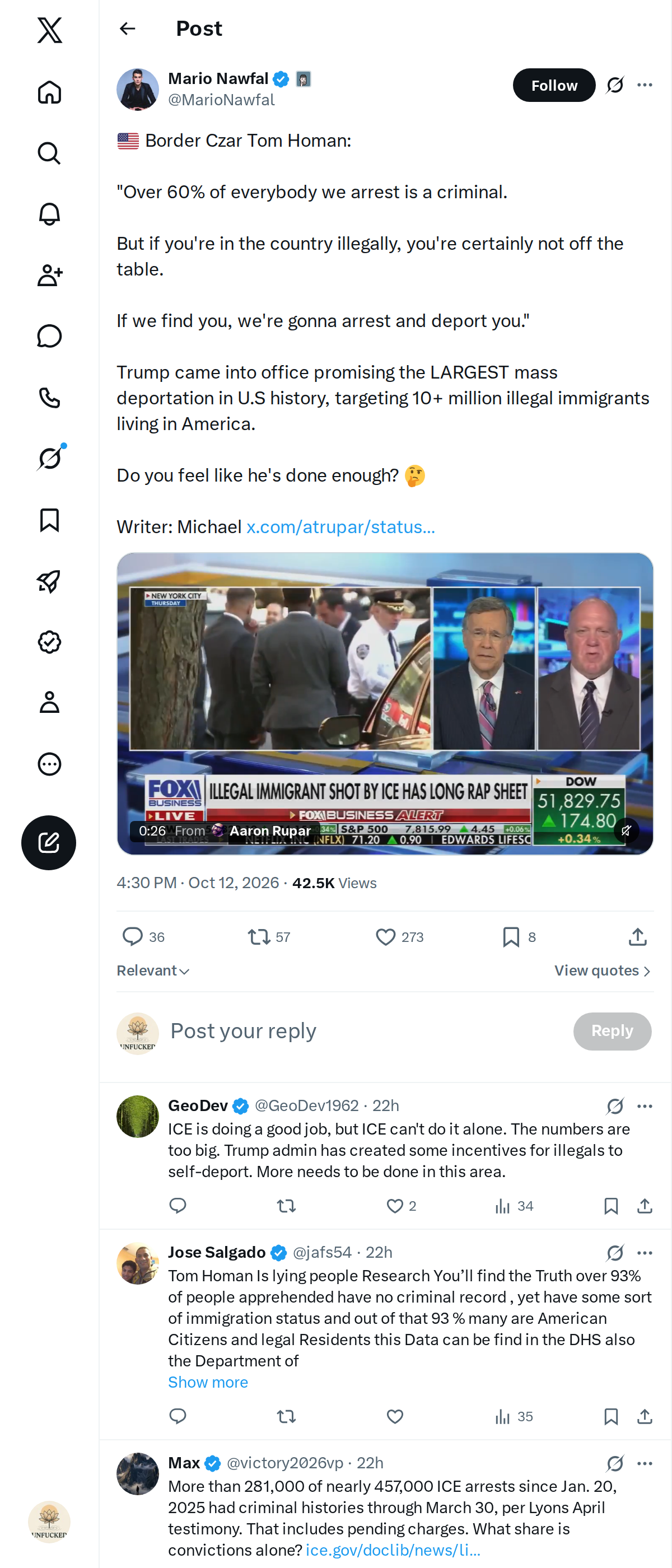Image resolution: width=672 pixels, height=1568 pixels.
Task: Open the Grok icon in sidebar
Action: [49, 458]
